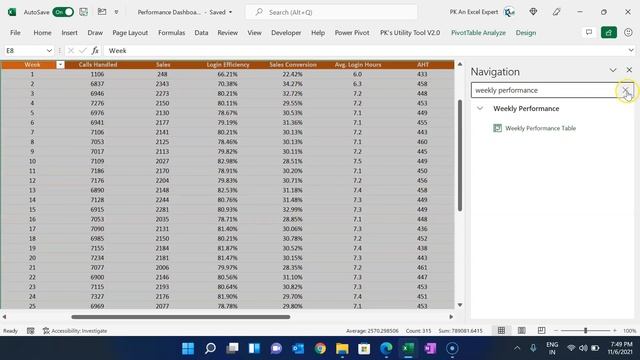640x360 pixels.
Task: Click the macro record icon in status bar
Action: 31,331
